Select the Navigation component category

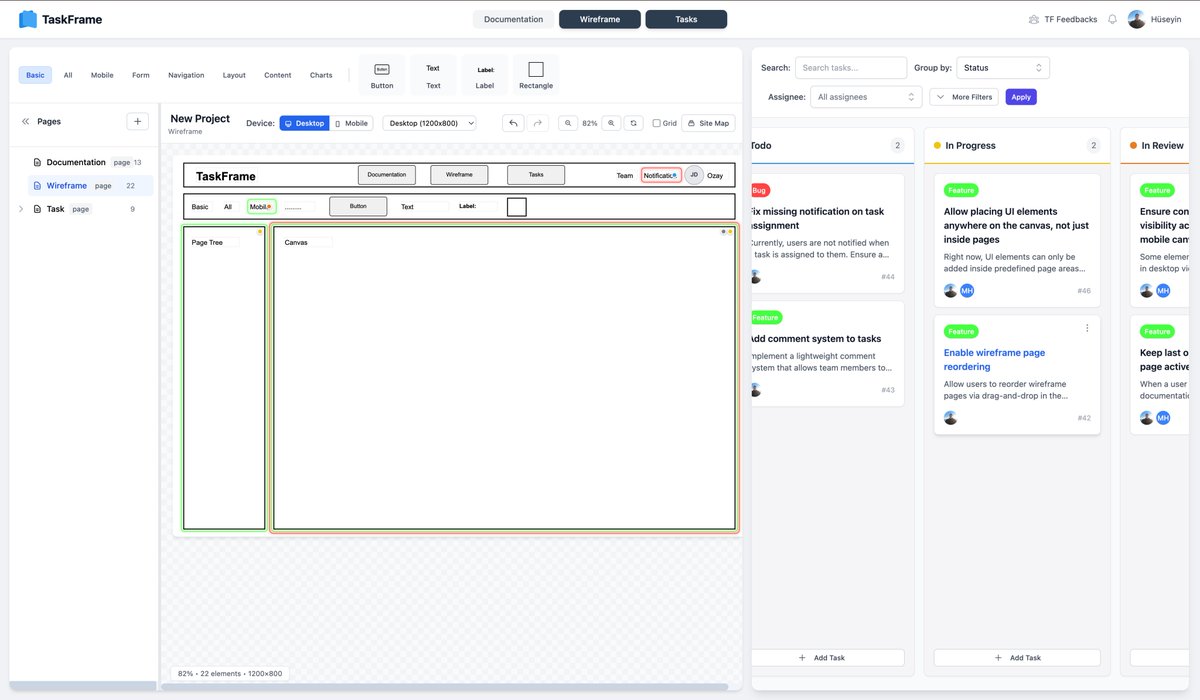pos(186,75)
